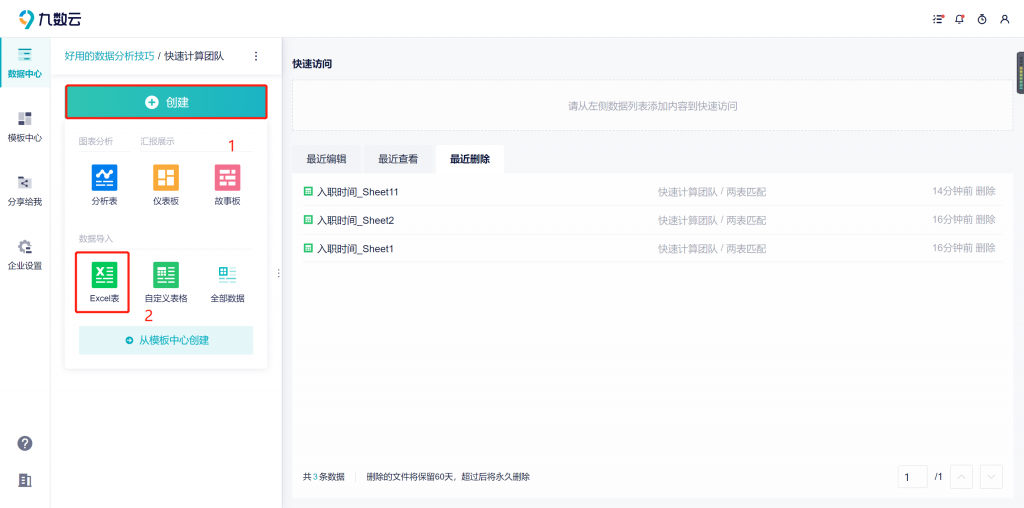Open the three-dot more options menu

click(x=256, y=56)
